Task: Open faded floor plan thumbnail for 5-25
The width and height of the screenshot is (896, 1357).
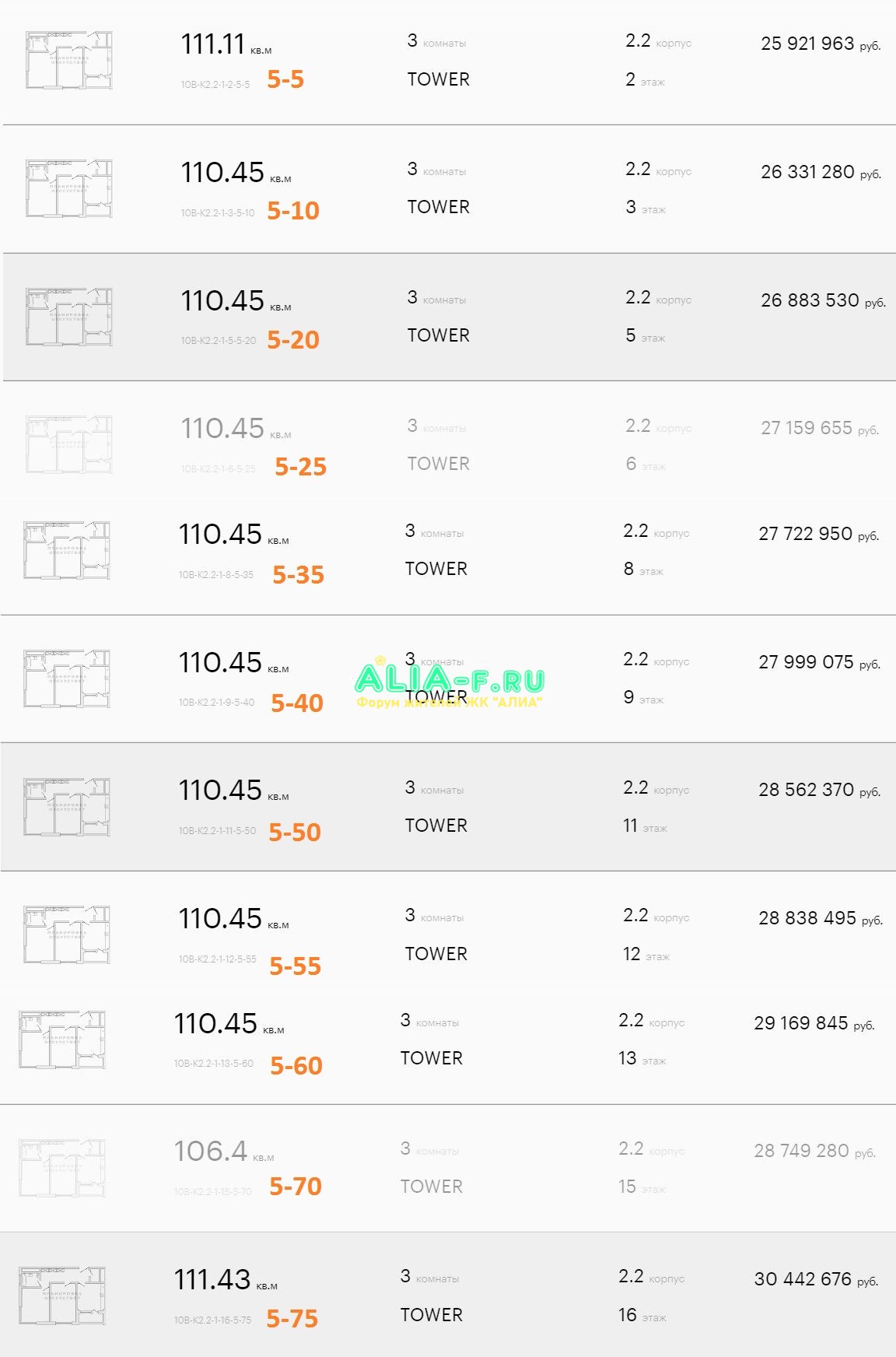Action: 69,445
